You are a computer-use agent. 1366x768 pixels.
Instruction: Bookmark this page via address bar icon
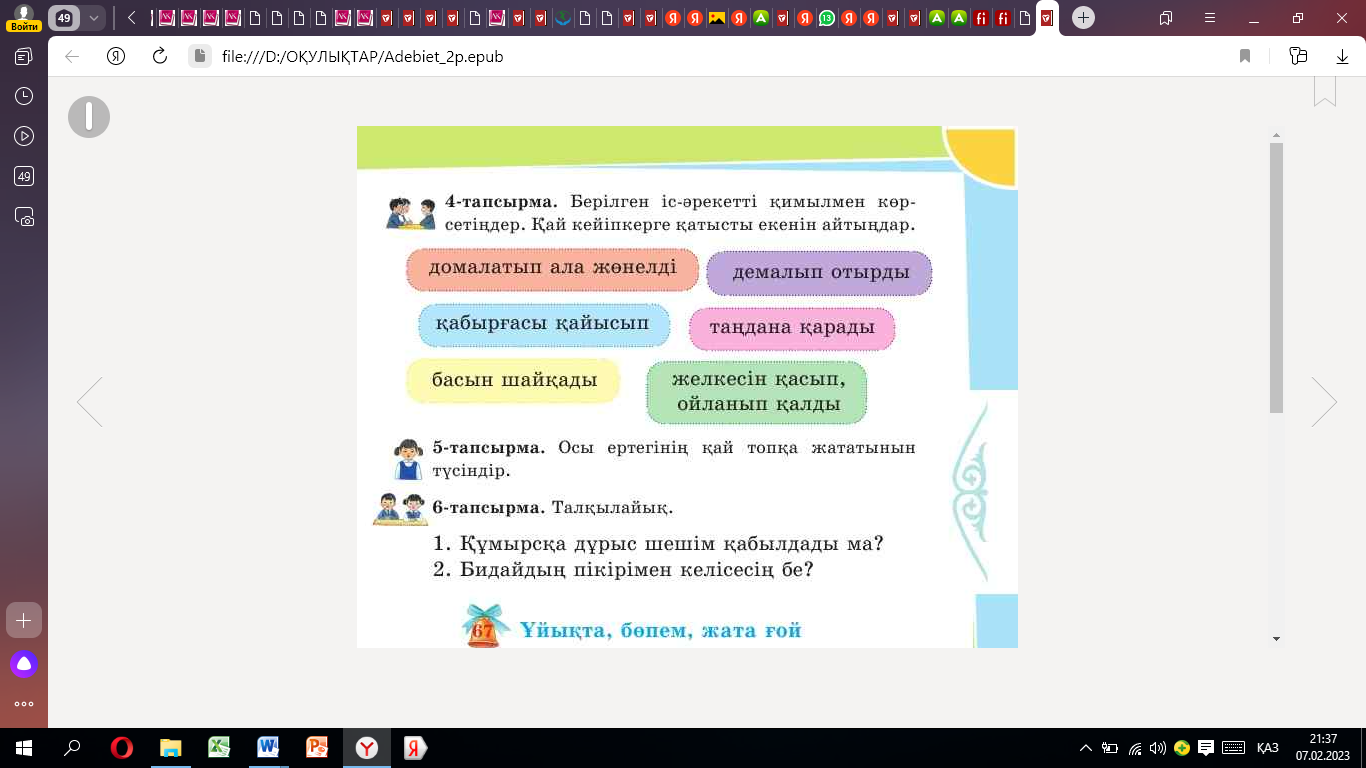click(x=1245, y=56)
